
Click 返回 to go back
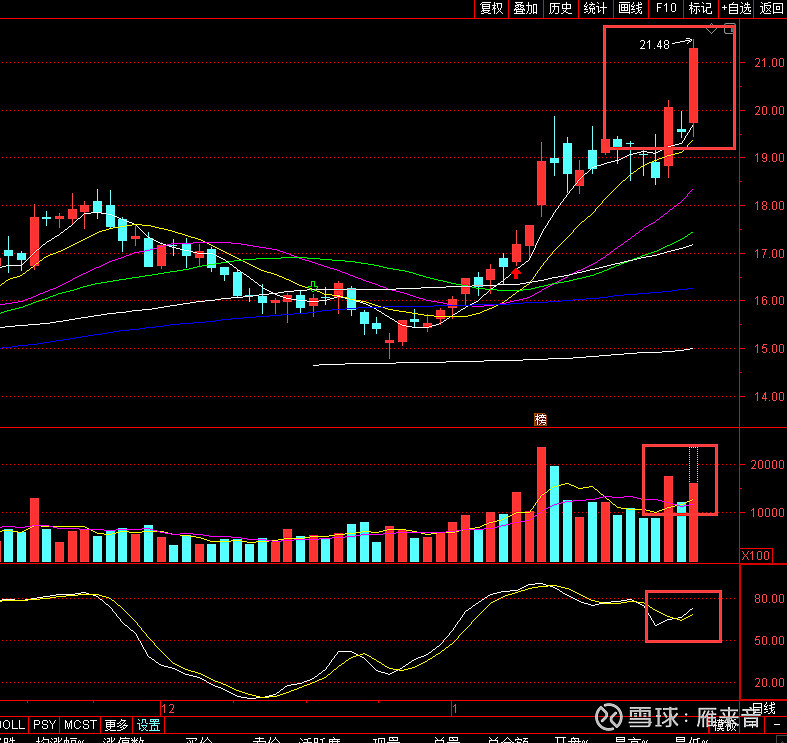pyautogui.click(x=771, y=9)
